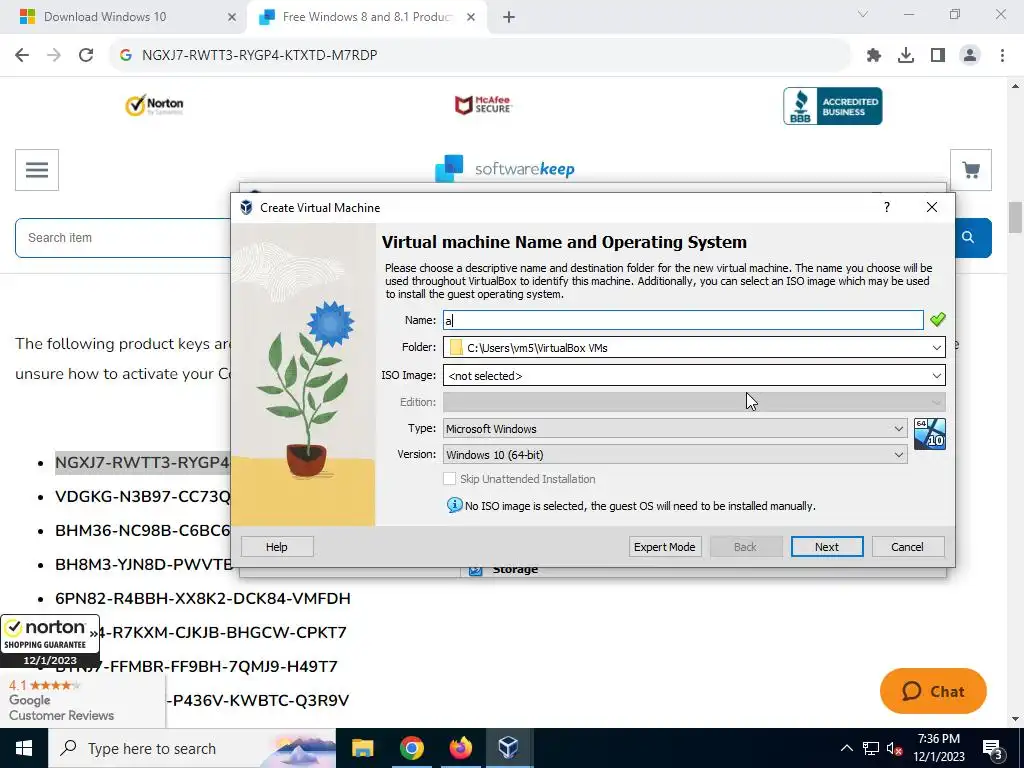Open the notifications center icon
This screenshot has height=768, width=1024.
coord(992,748)
